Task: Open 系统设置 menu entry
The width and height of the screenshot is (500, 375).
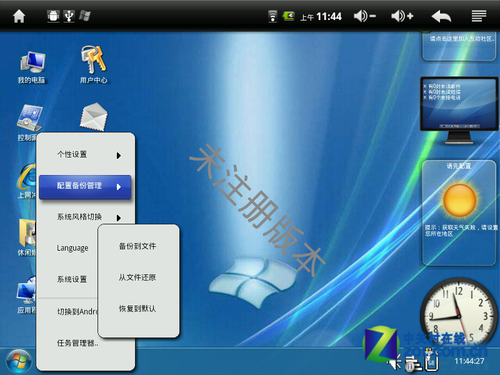Action: pyautogui.click(x=72, y=279)
